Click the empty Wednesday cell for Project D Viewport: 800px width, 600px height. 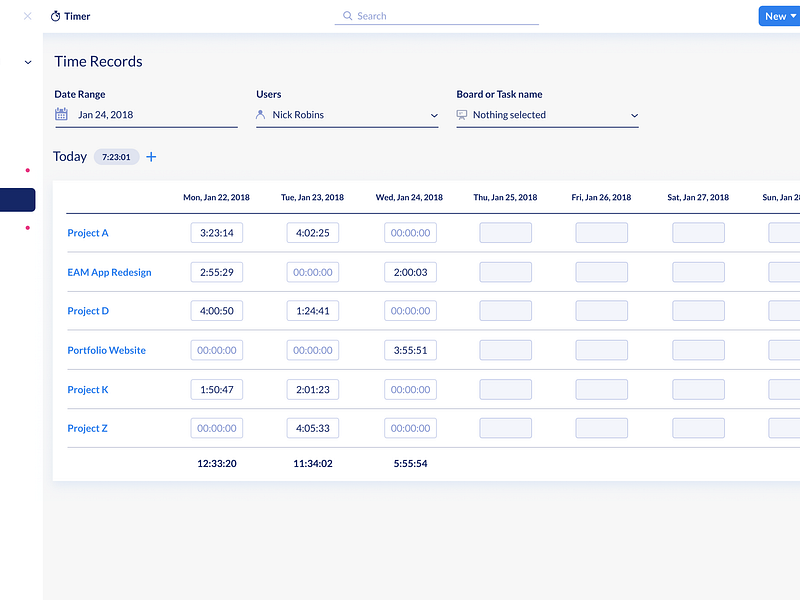(410, 311)
